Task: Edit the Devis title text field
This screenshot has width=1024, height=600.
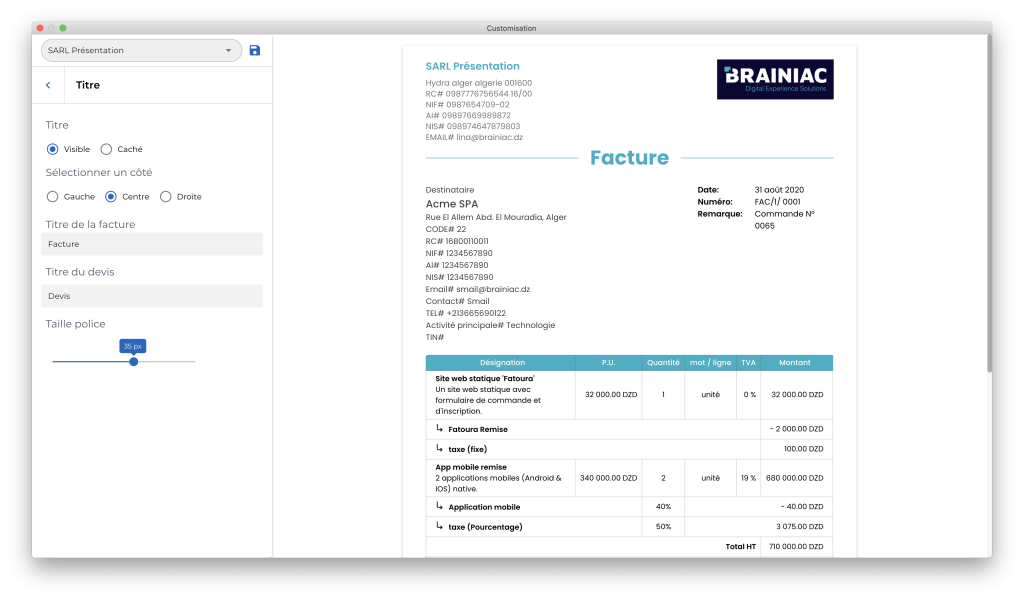Action: (x=151, y=294)
